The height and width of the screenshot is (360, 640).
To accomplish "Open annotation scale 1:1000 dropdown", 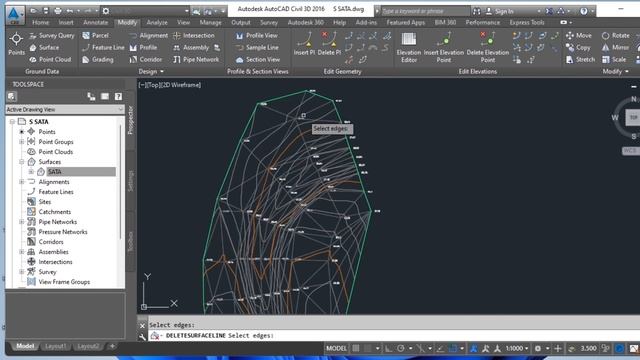I will coord(517,348).
